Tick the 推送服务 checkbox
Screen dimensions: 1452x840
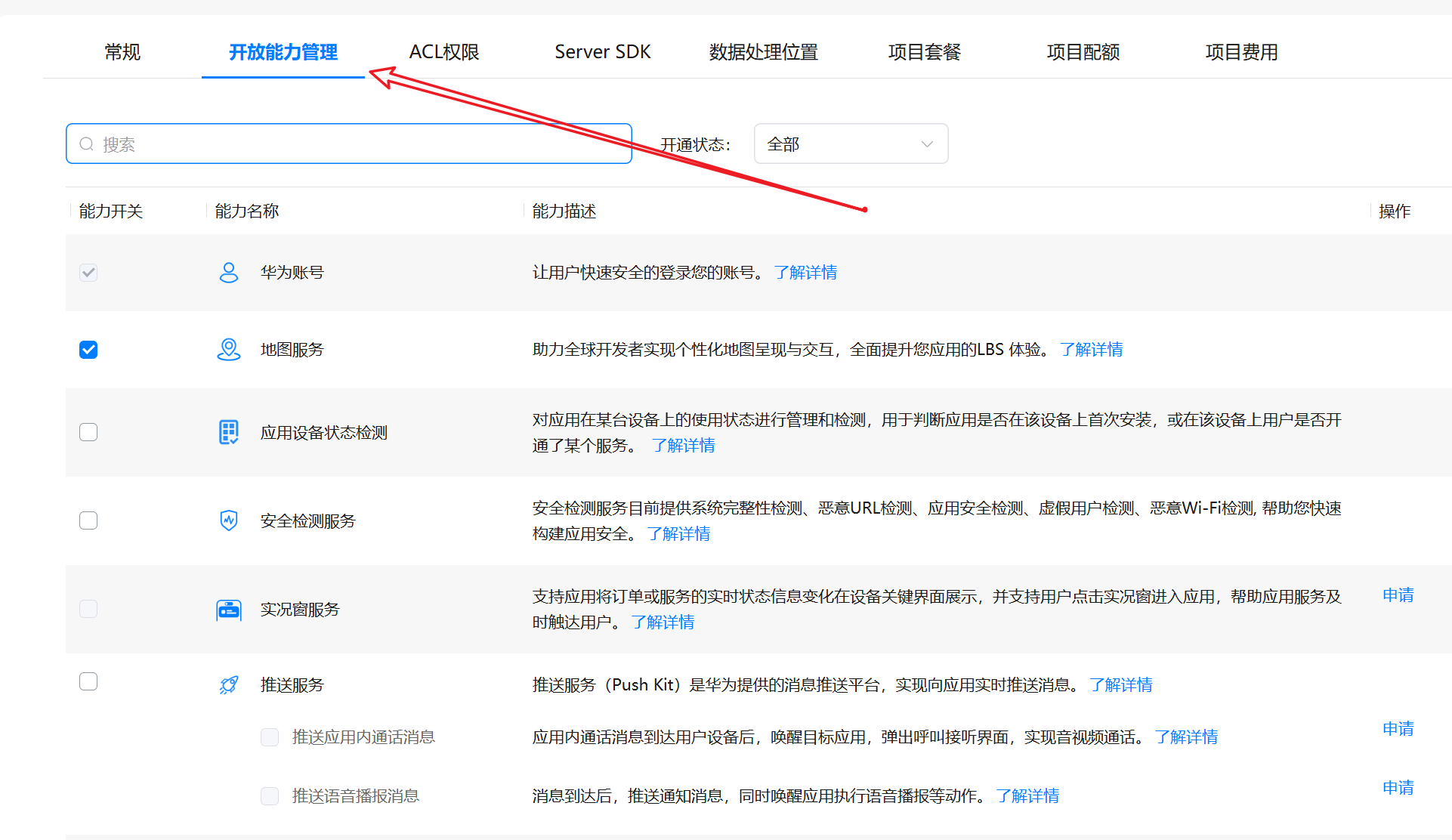(x=88, y=681)
